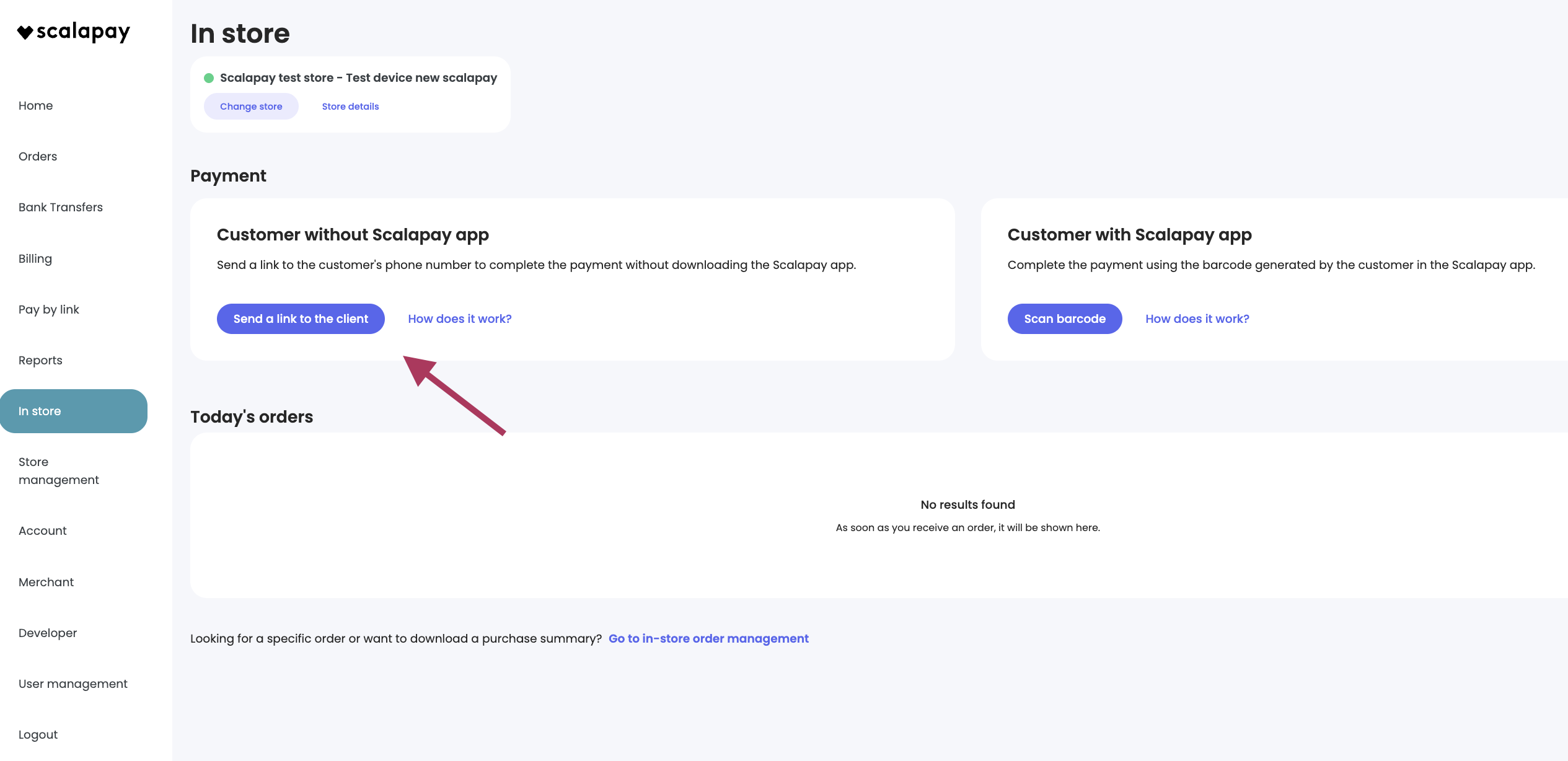Click the green store status dot
Image resolution: width=1568 pixels, height=761 pixels.
pos(209,78)
